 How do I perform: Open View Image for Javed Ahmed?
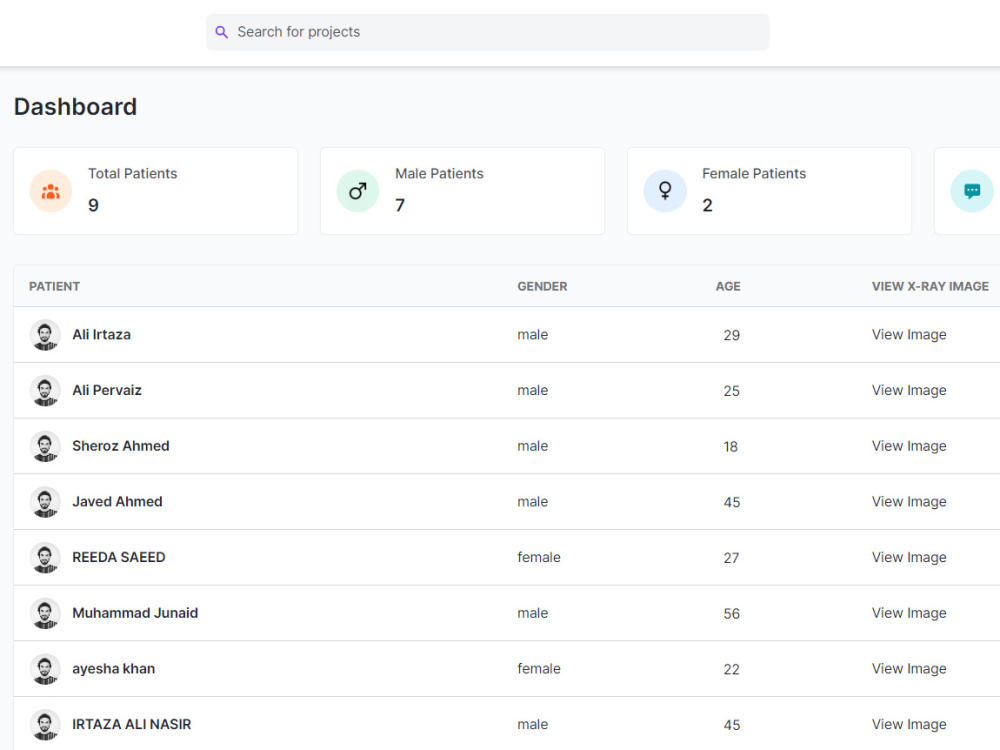click(x=909, y=502)
